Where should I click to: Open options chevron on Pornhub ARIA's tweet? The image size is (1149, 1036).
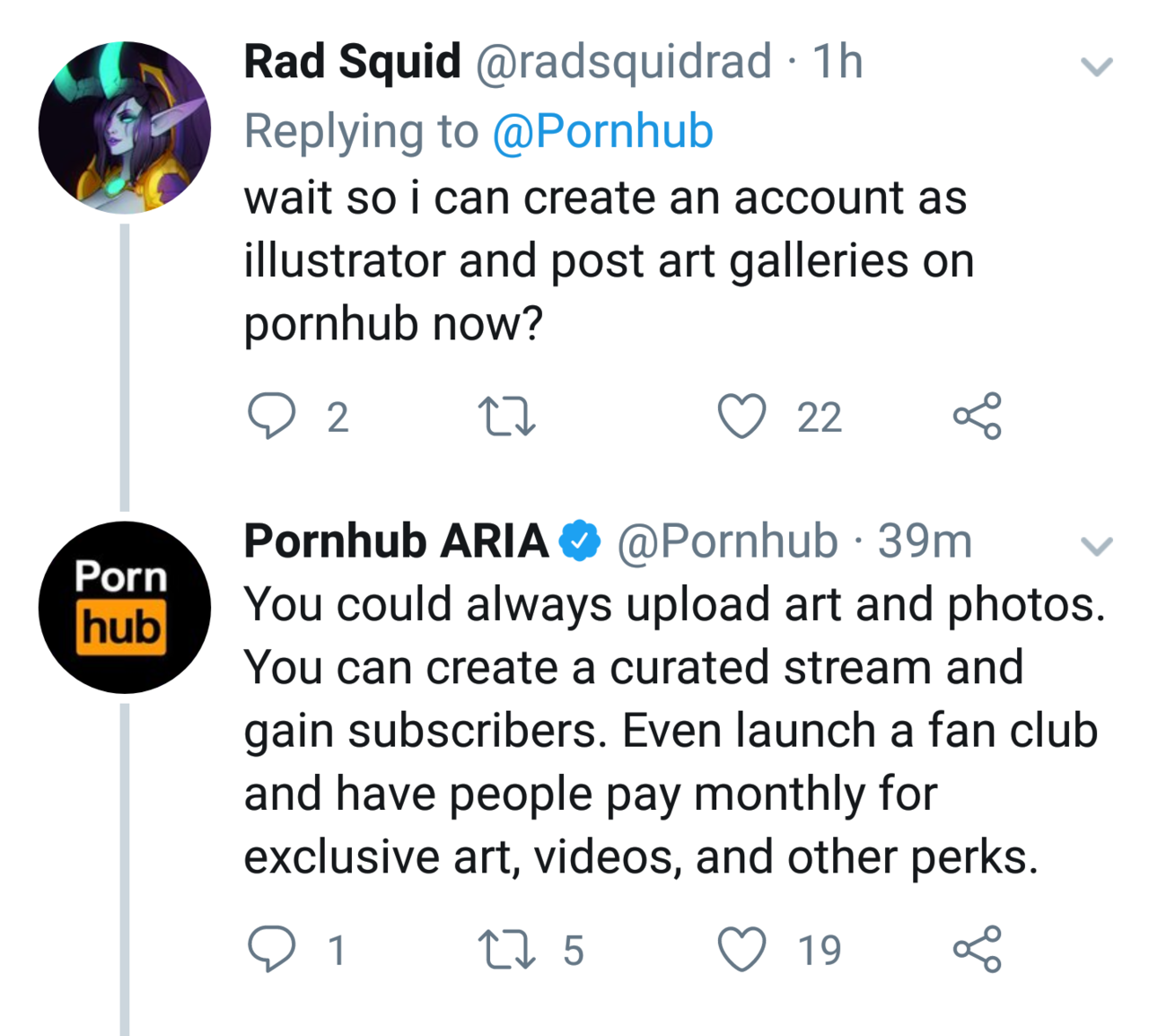click(1096, 546)
